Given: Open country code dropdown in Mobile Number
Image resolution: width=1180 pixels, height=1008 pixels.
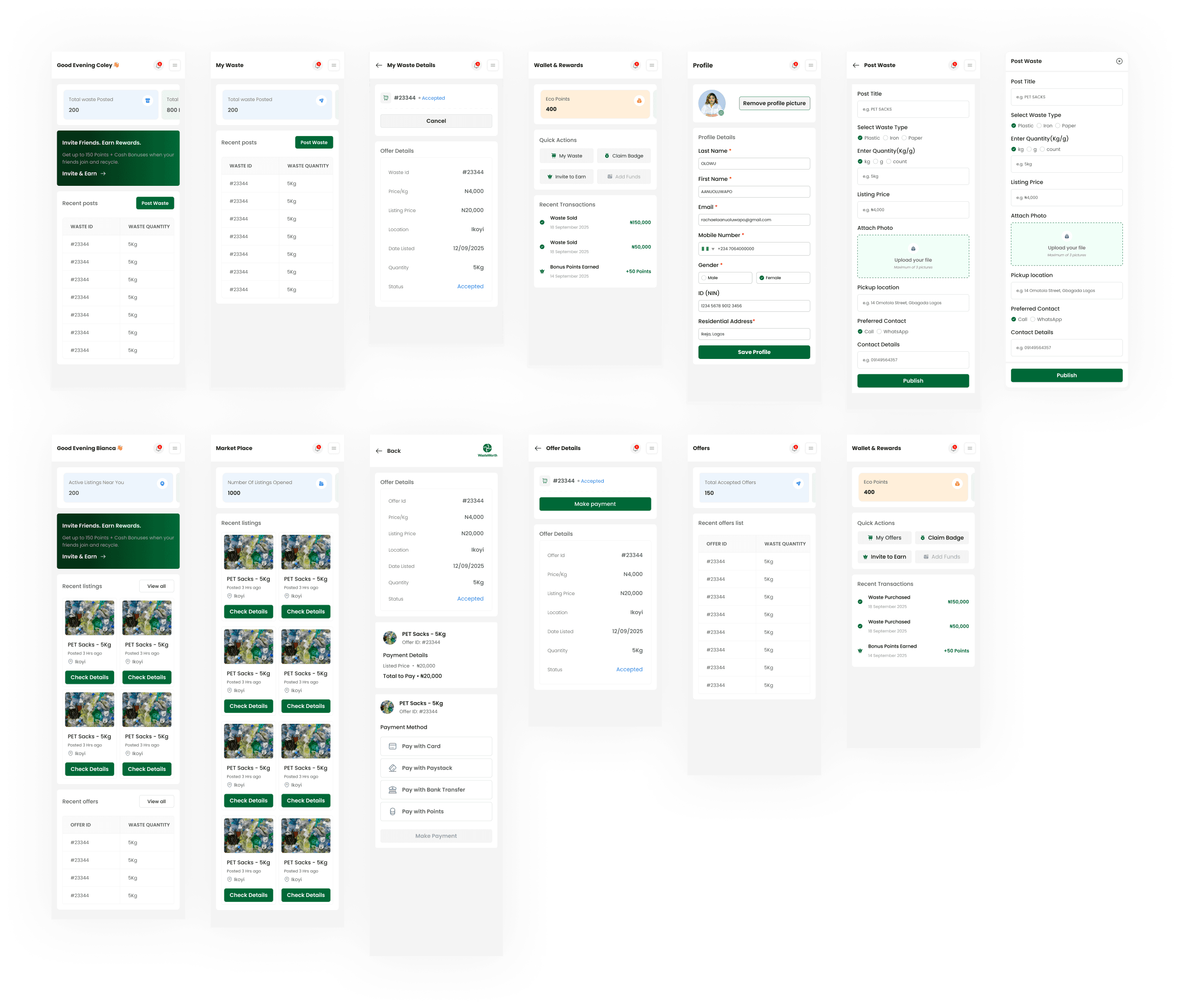Looking at the screenshot, I should click(708, 249).
